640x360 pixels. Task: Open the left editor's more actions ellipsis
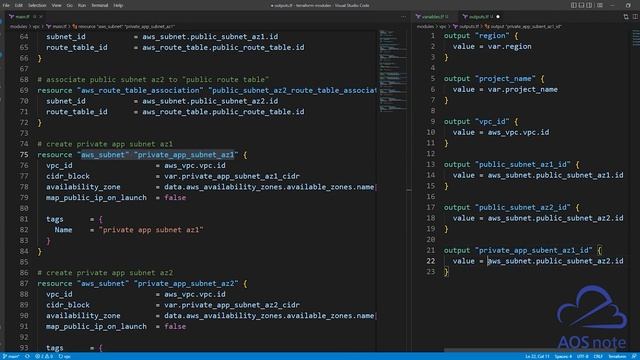[403, 17]
